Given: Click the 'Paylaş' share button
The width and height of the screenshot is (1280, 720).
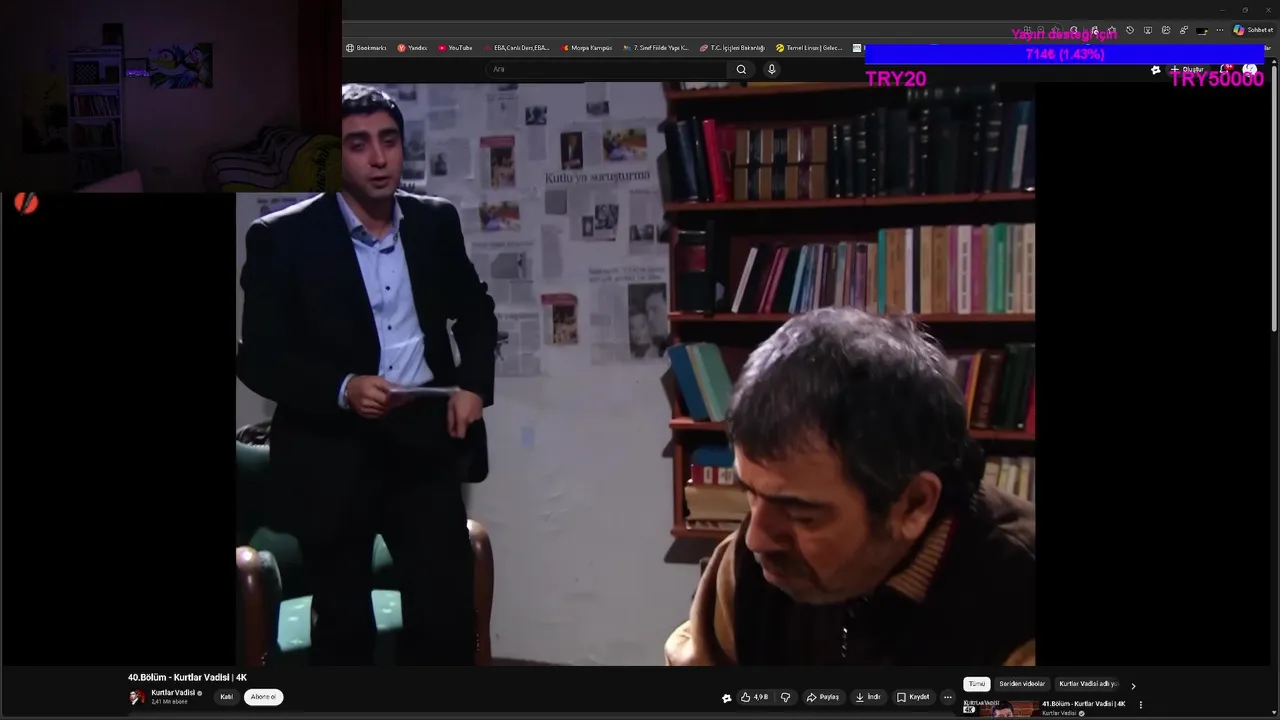Looking at the screenshot, I should click(823, 697).
